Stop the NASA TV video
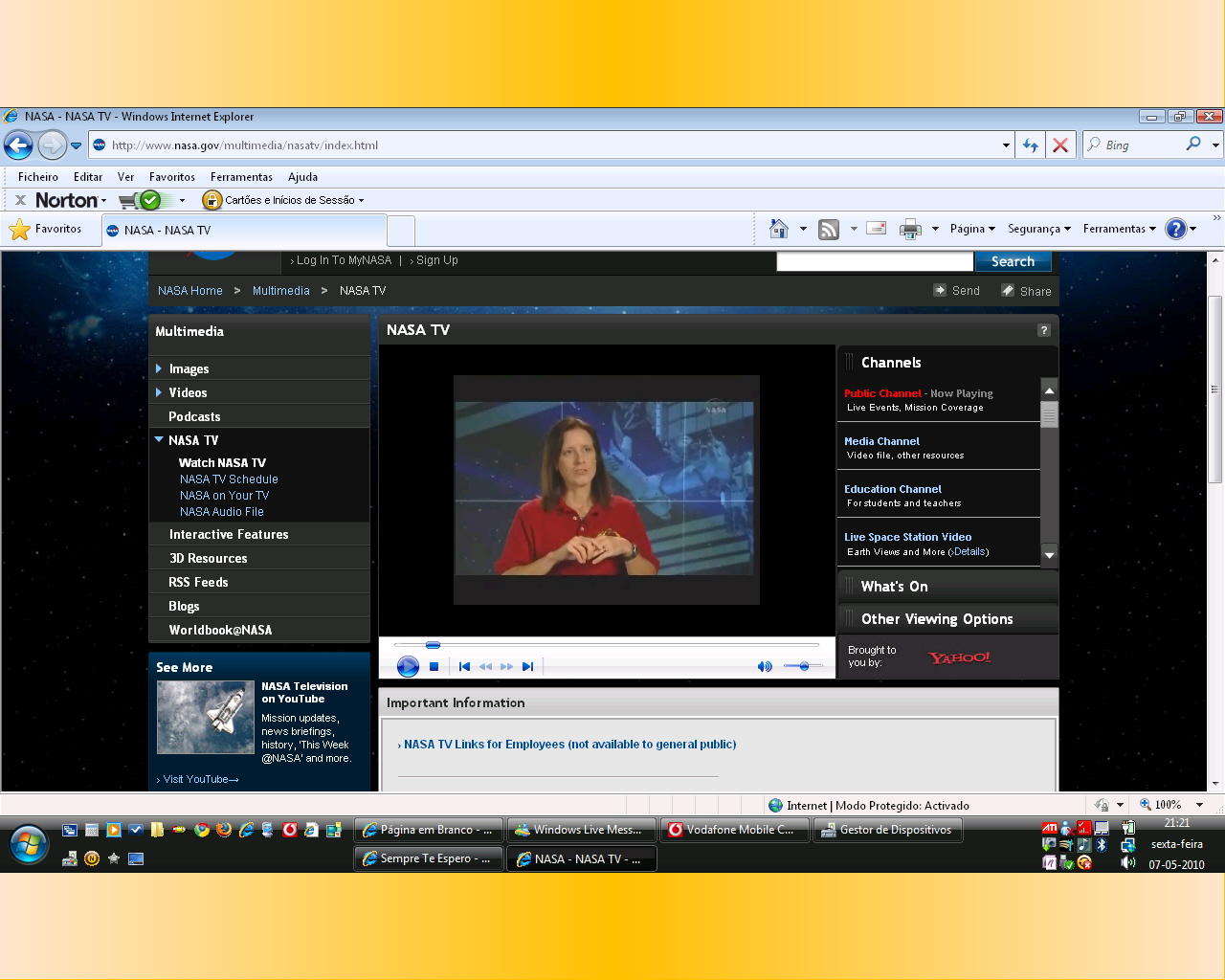1225x980 pixels. tap(434, 666)
